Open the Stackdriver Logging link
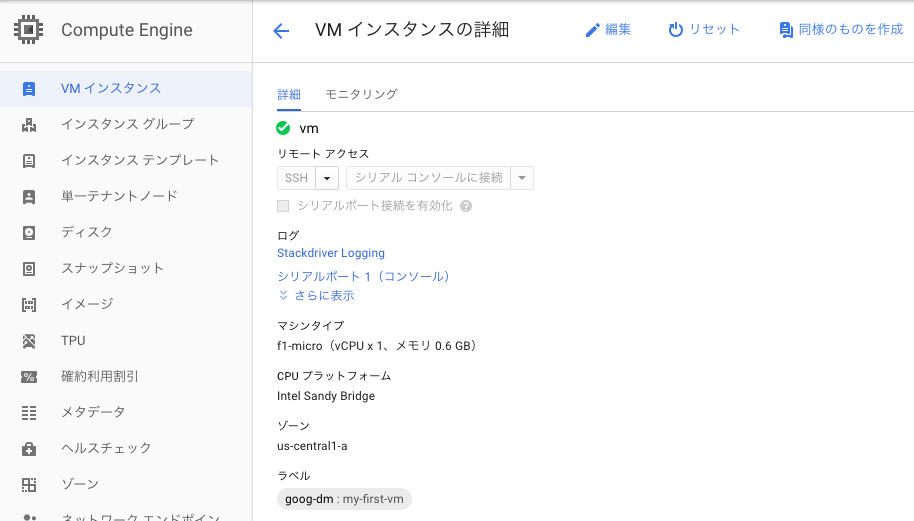This screenshot has width=914, height=521. 331,254
